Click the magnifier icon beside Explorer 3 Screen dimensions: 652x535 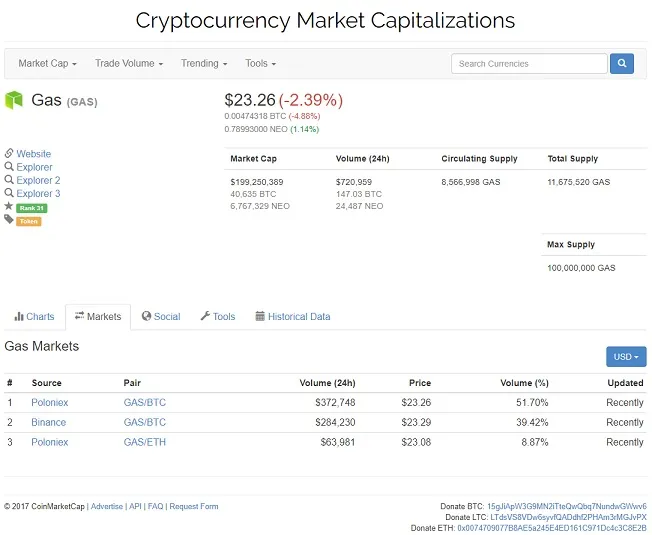[x=9, y=193]
